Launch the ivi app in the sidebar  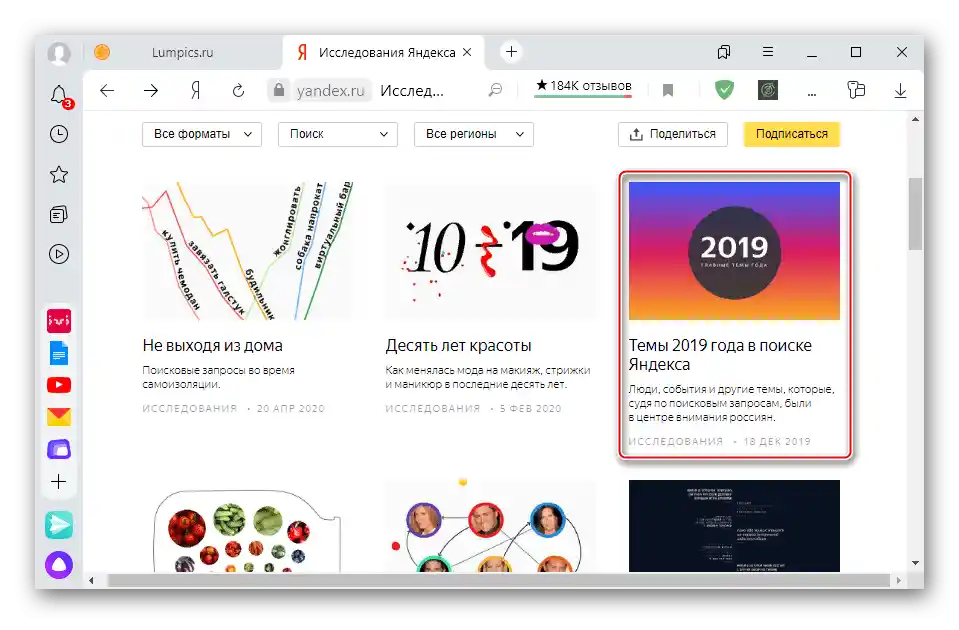coord(58,321)
